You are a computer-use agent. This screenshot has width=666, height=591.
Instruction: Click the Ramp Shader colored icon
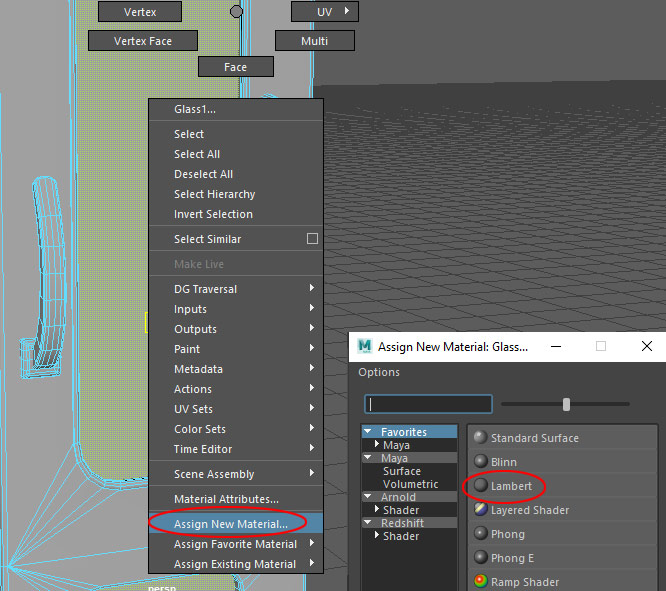coord(480,582)
